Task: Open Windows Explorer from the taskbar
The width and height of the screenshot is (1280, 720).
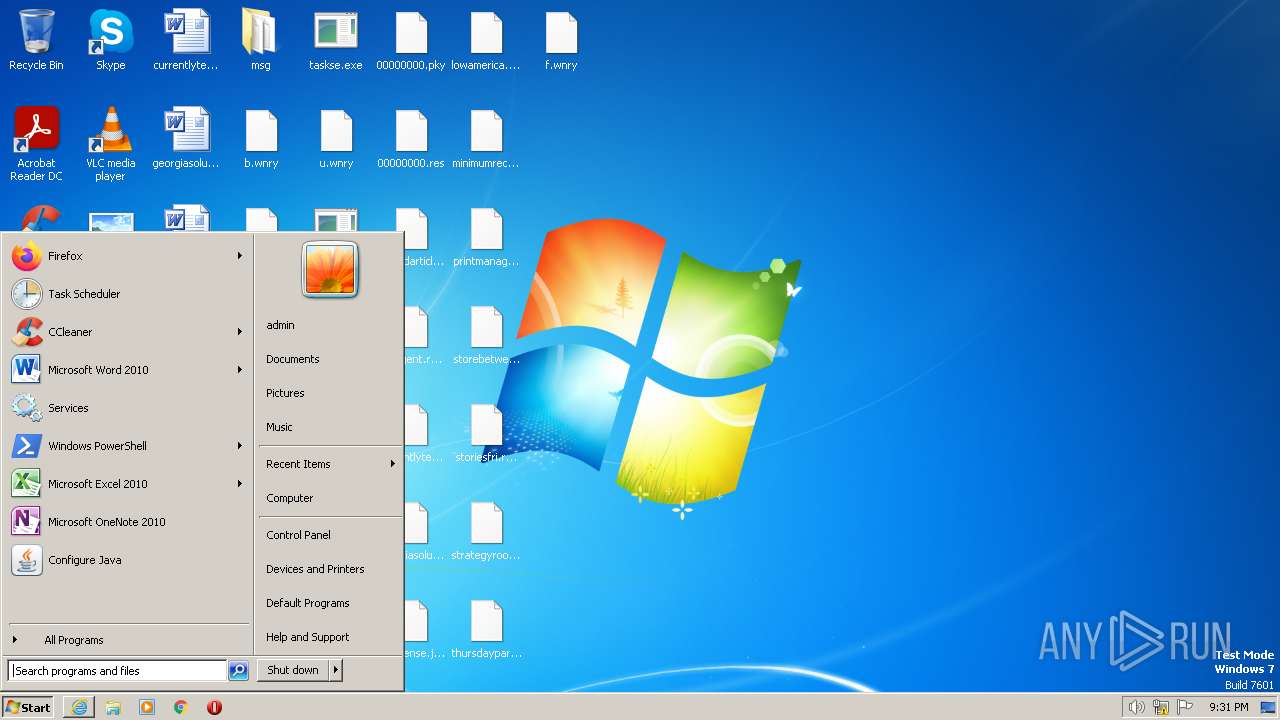Action: (x=113, y=707)
